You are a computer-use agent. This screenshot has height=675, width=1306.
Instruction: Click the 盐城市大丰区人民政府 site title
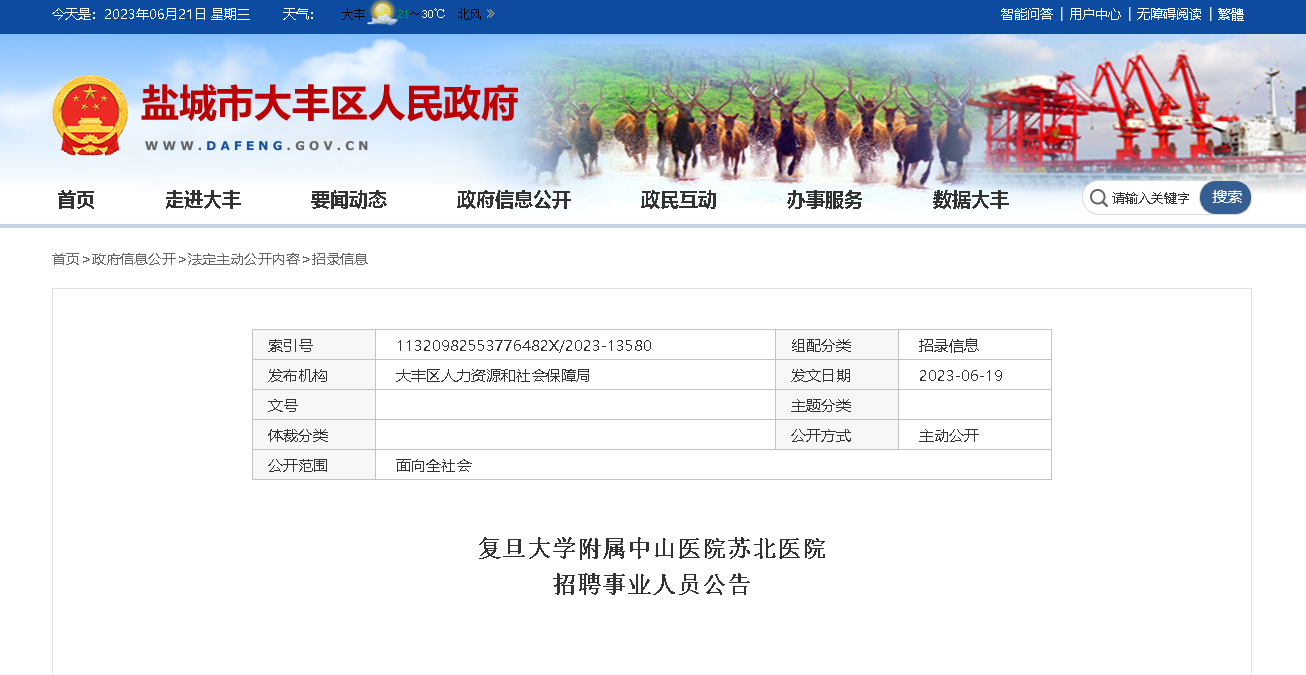click(329, 104)
